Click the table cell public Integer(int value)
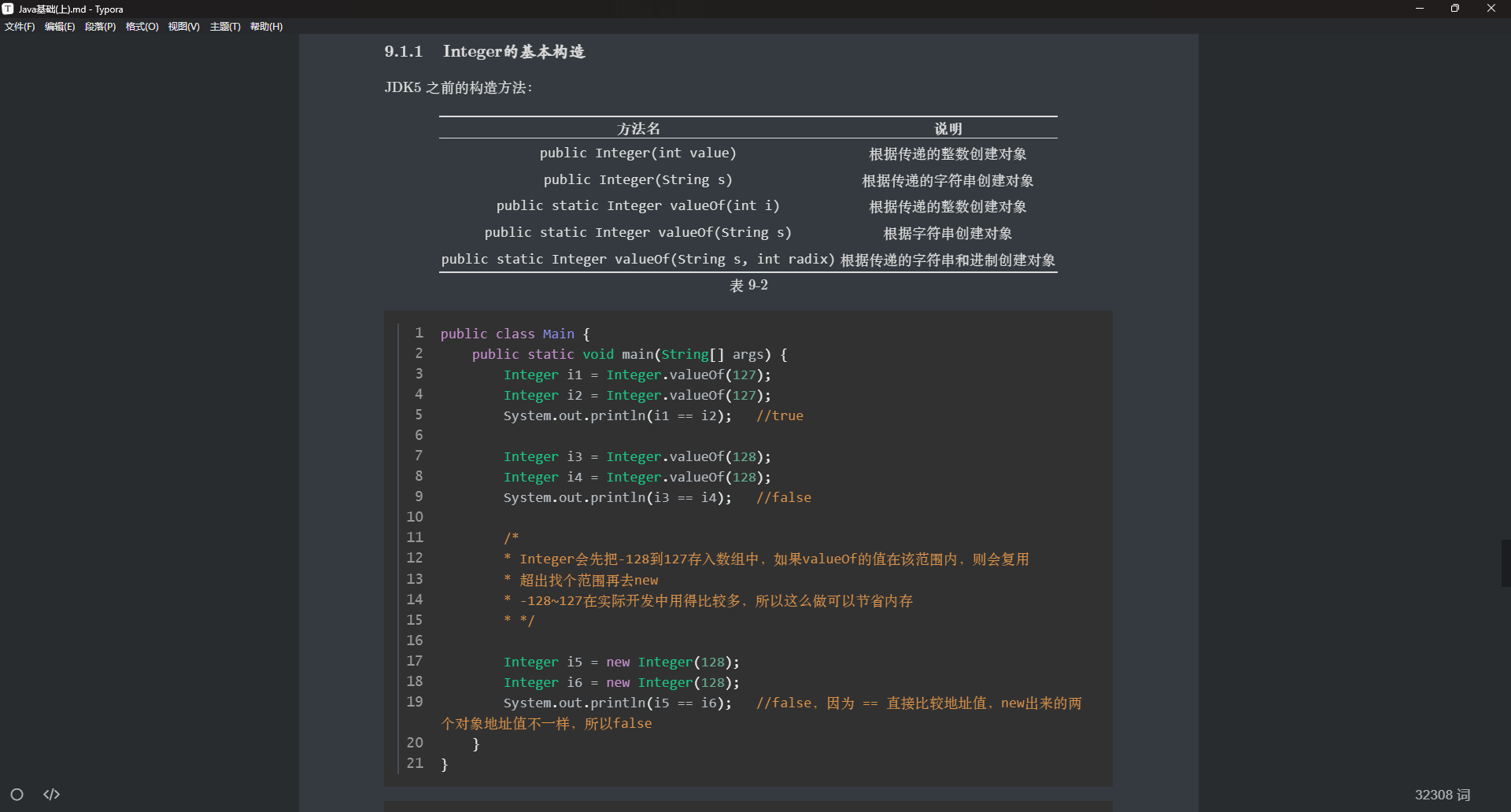 point(637,153)
